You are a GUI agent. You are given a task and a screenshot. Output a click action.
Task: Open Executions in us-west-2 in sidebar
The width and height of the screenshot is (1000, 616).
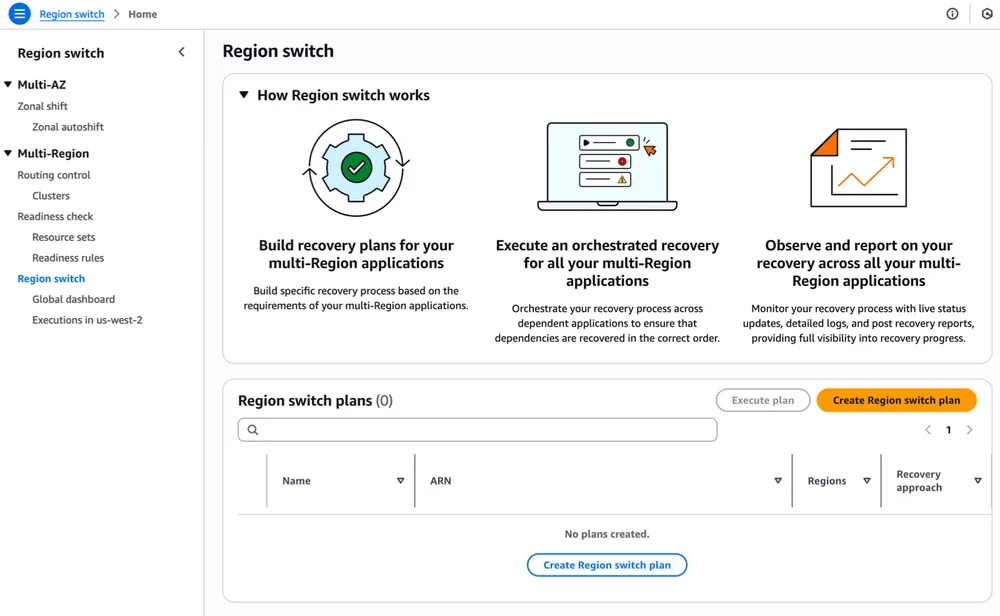[87, 320]
